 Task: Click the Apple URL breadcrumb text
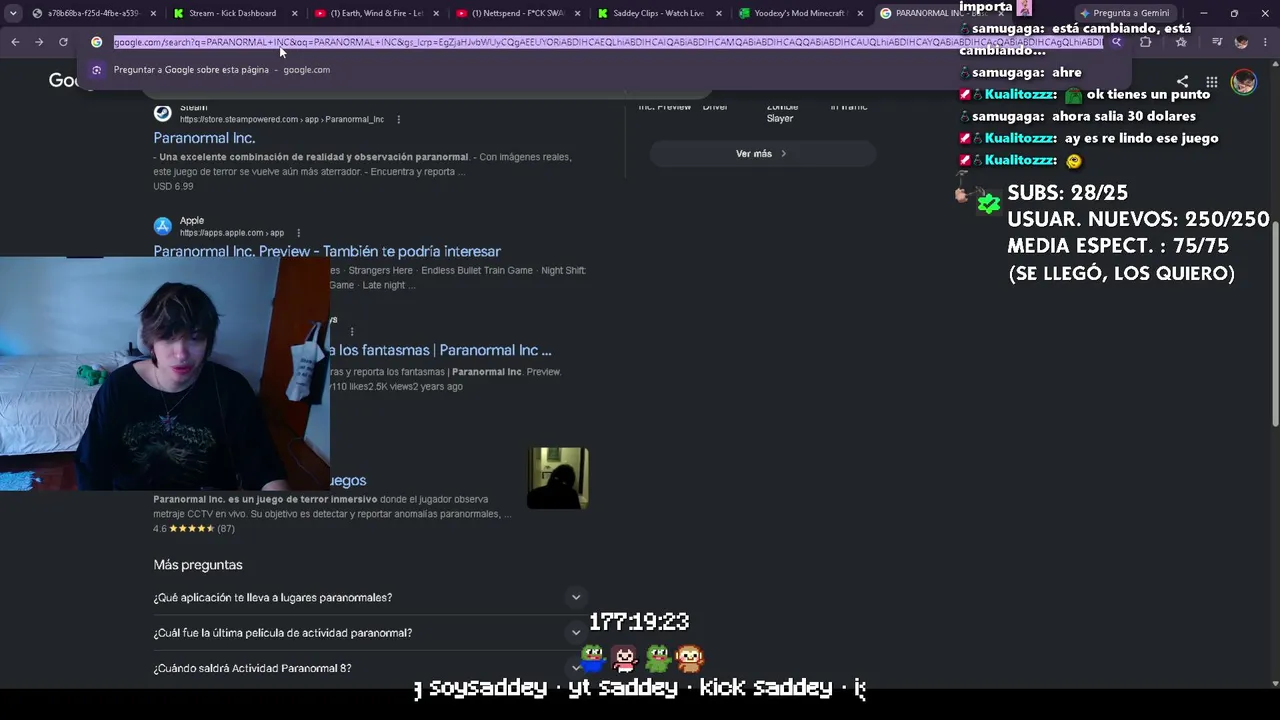click(232, 233)
